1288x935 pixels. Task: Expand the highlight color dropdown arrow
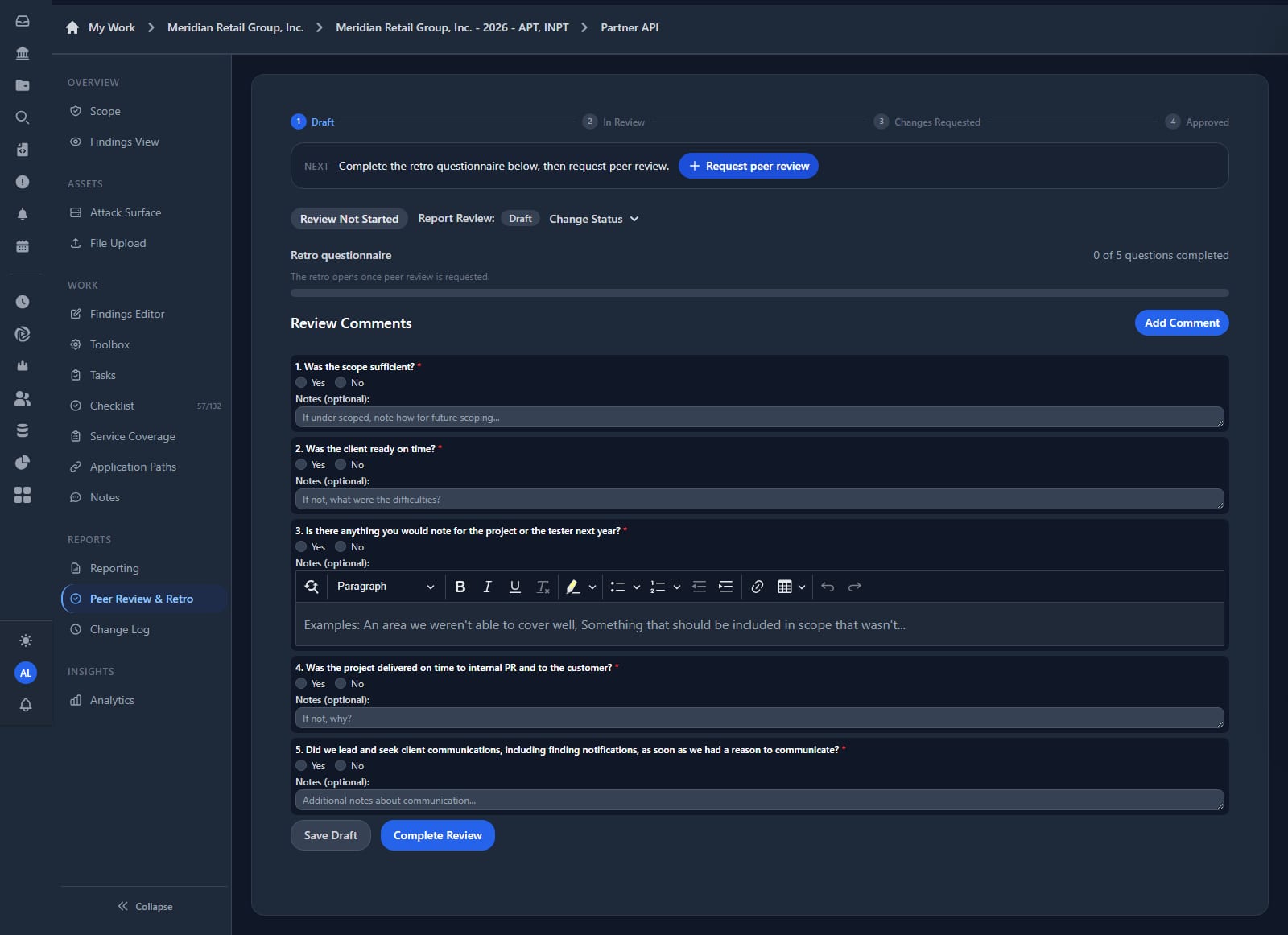click(592, 587)
